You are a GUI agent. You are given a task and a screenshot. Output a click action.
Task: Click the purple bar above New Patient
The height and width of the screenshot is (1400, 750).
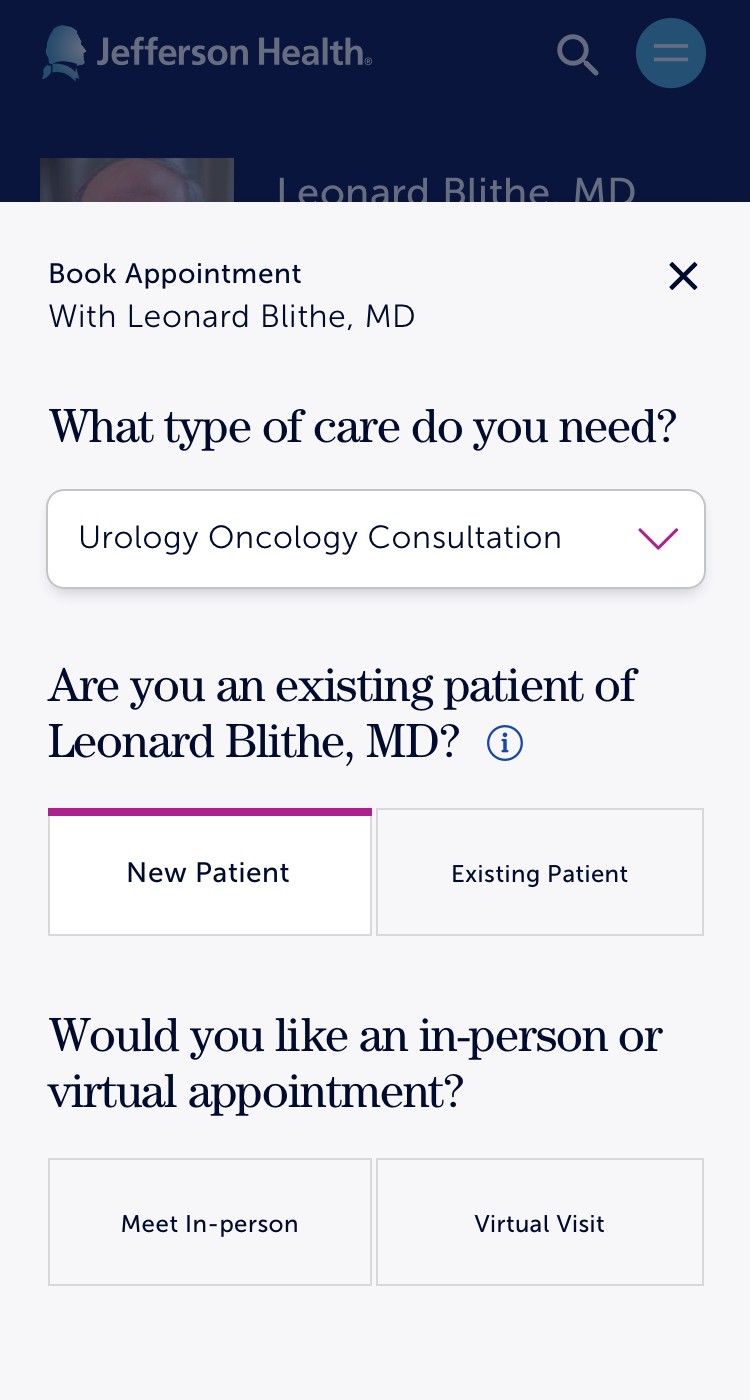210,812
